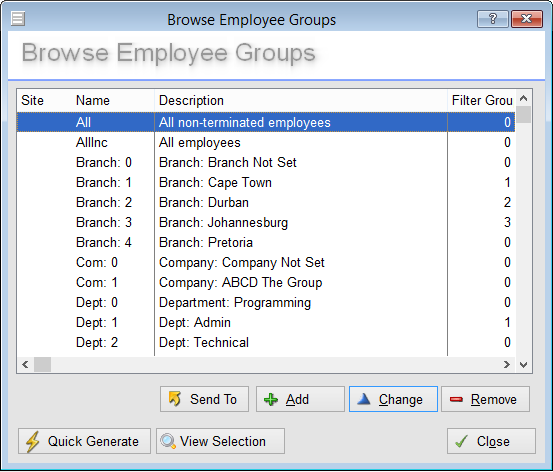This screenshot has width=553, height=472.
Task: Click the question mark help button
Action: click(x=493, y=18)
